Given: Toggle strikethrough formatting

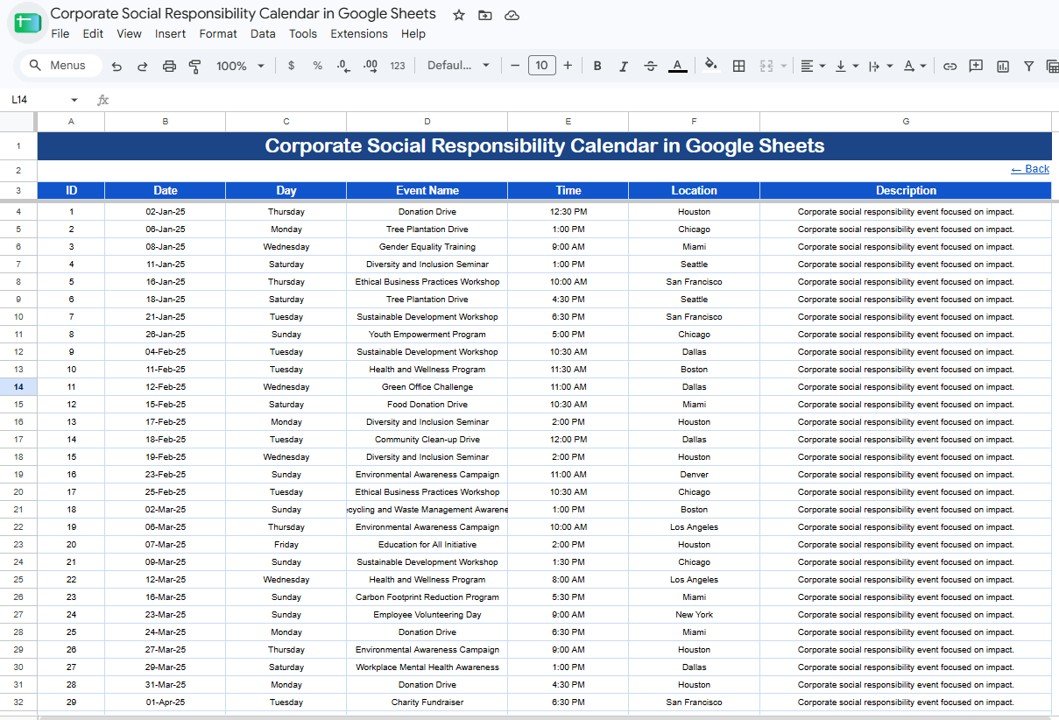Looking at the screenshot, I should (650, 66).
